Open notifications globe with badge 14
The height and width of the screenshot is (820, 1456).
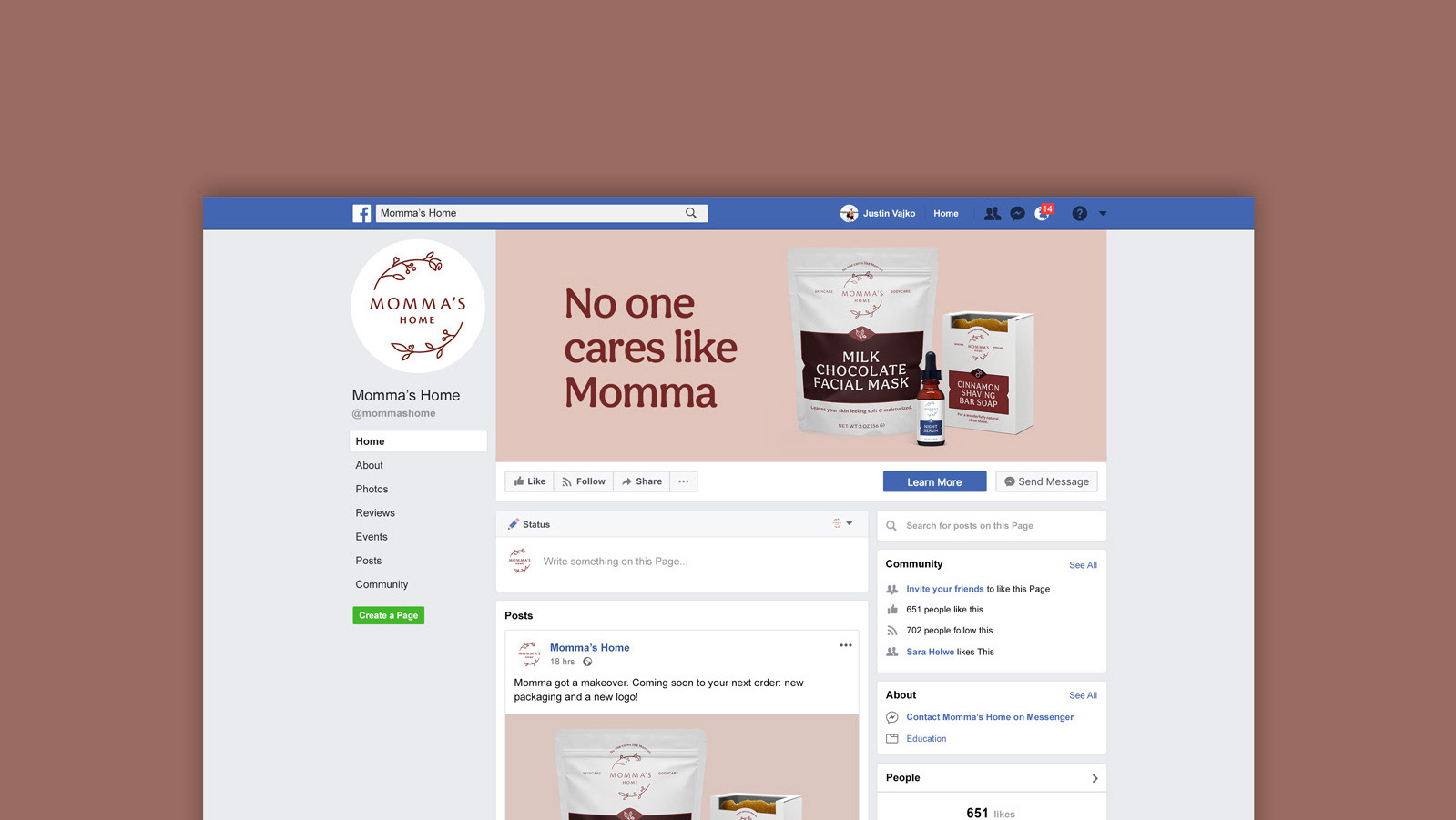click(1044, 212)
